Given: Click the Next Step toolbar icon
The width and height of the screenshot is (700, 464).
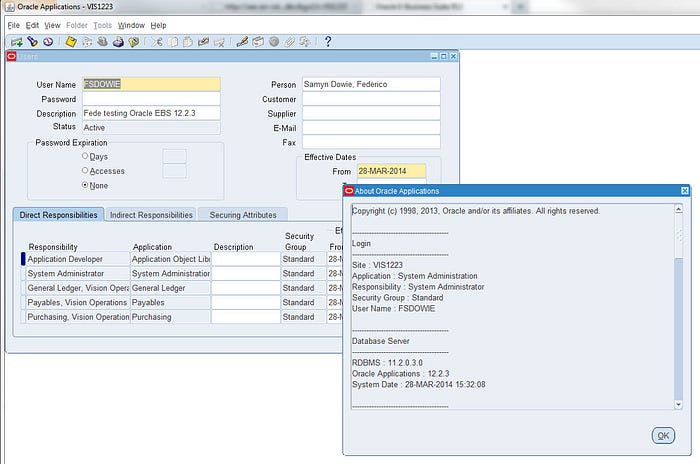Looking at the screenshot, I should (87, 42).
